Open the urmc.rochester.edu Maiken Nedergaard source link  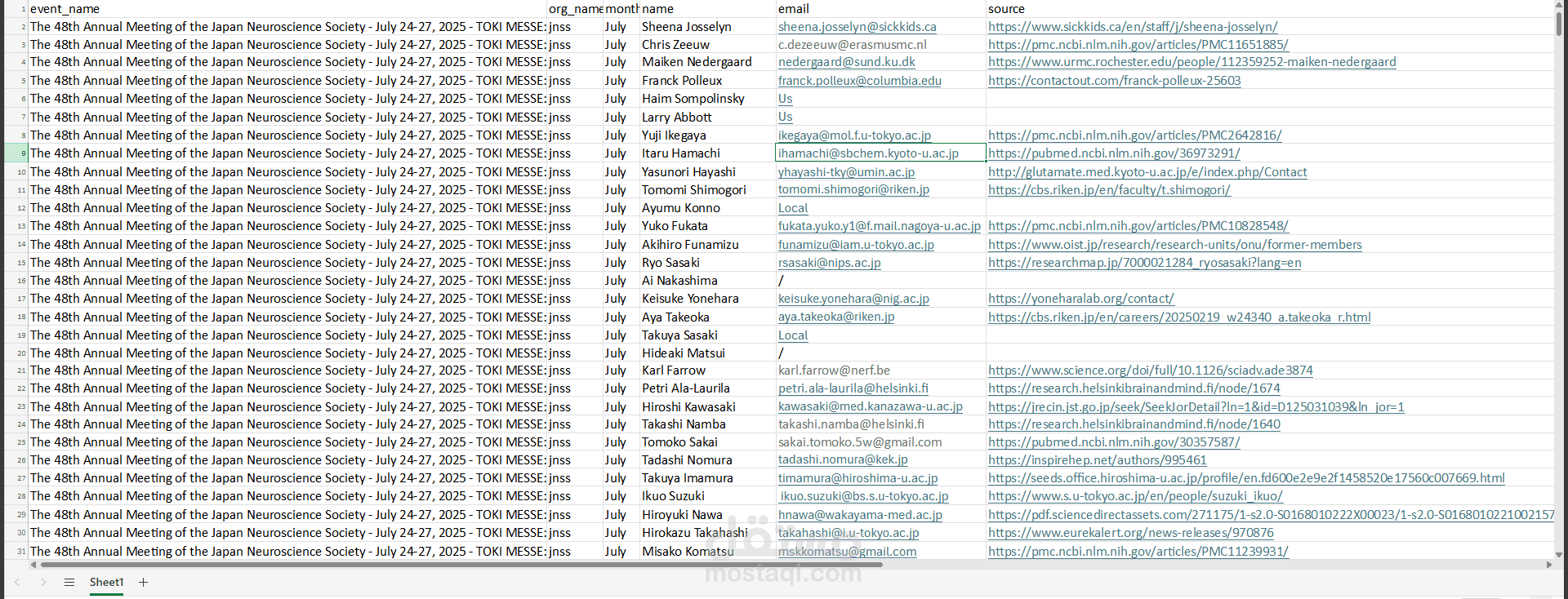click(x=1192, y=62)
